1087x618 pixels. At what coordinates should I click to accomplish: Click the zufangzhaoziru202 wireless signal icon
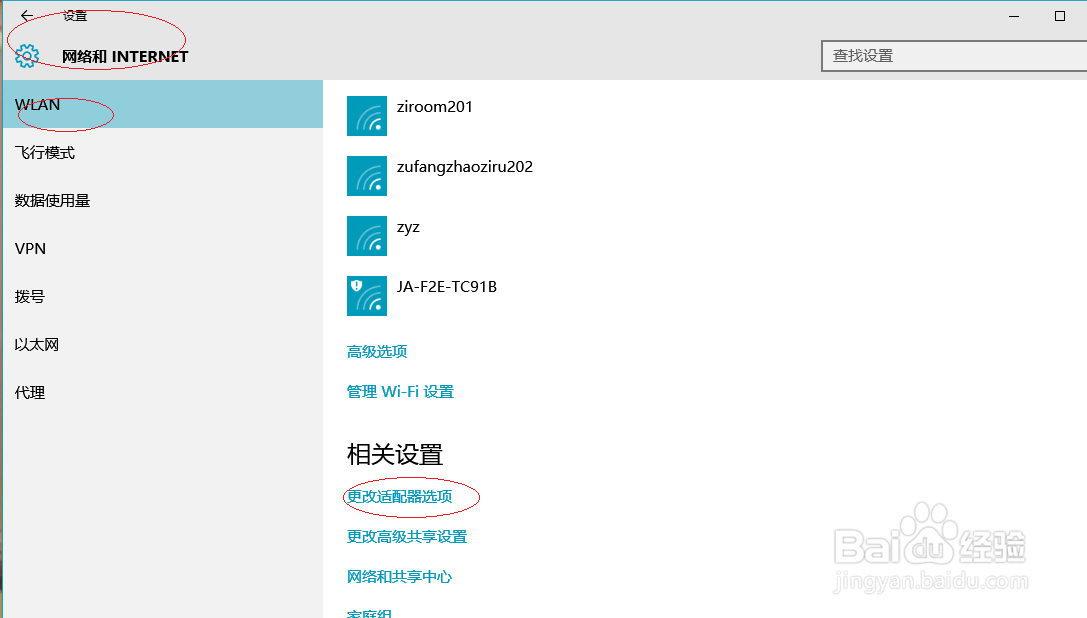pos(366,176)
